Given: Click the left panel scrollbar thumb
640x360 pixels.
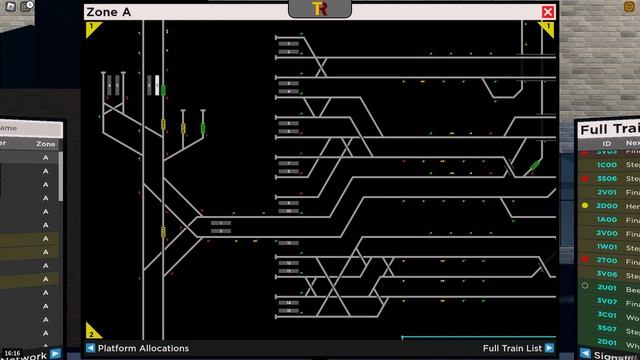Looking at the screenshot, I should point(61,176).
